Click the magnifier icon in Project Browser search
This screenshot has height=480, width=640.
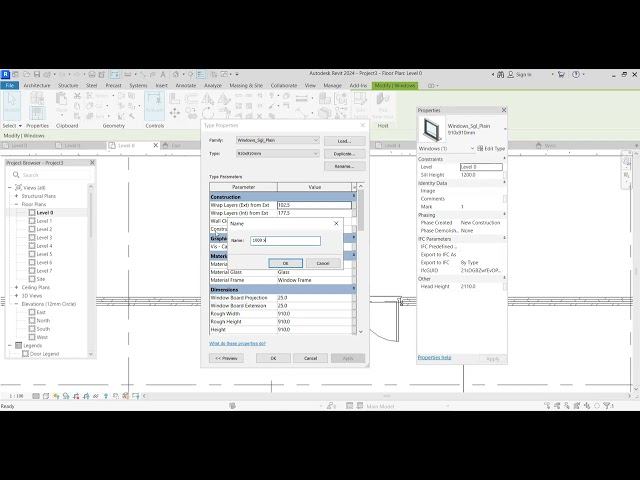[x=16, y=175]
